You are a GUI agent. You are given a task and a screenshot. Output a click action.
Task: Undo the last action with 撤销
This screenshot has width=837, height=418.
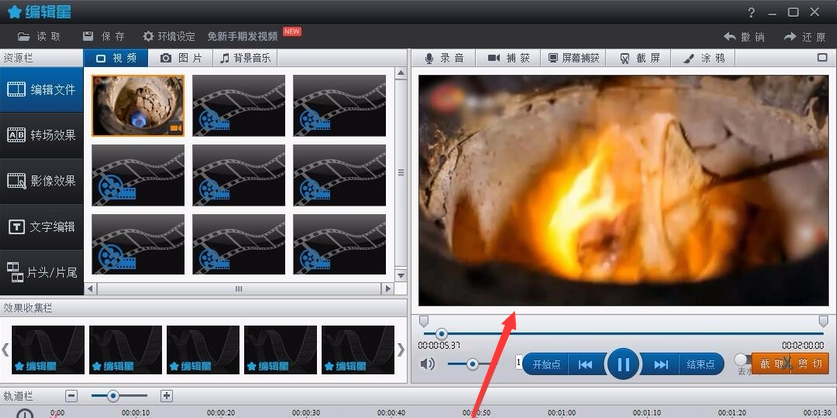(x=744, y=37)
